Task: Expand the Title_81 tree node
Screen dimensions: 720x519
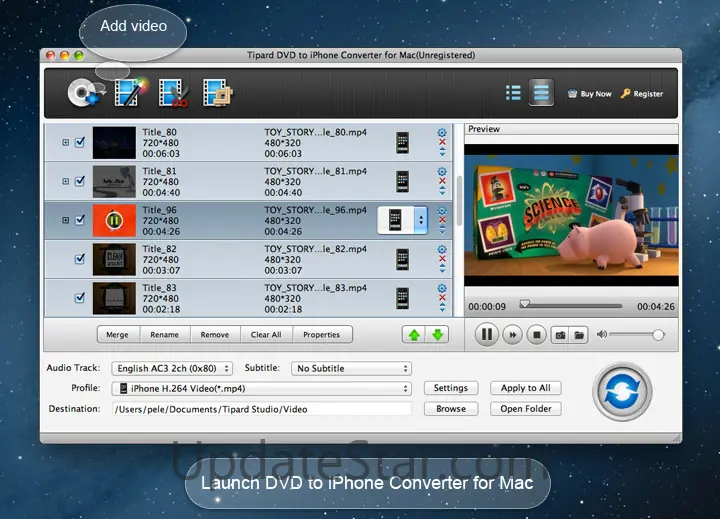Action: [x=66, y=181]
